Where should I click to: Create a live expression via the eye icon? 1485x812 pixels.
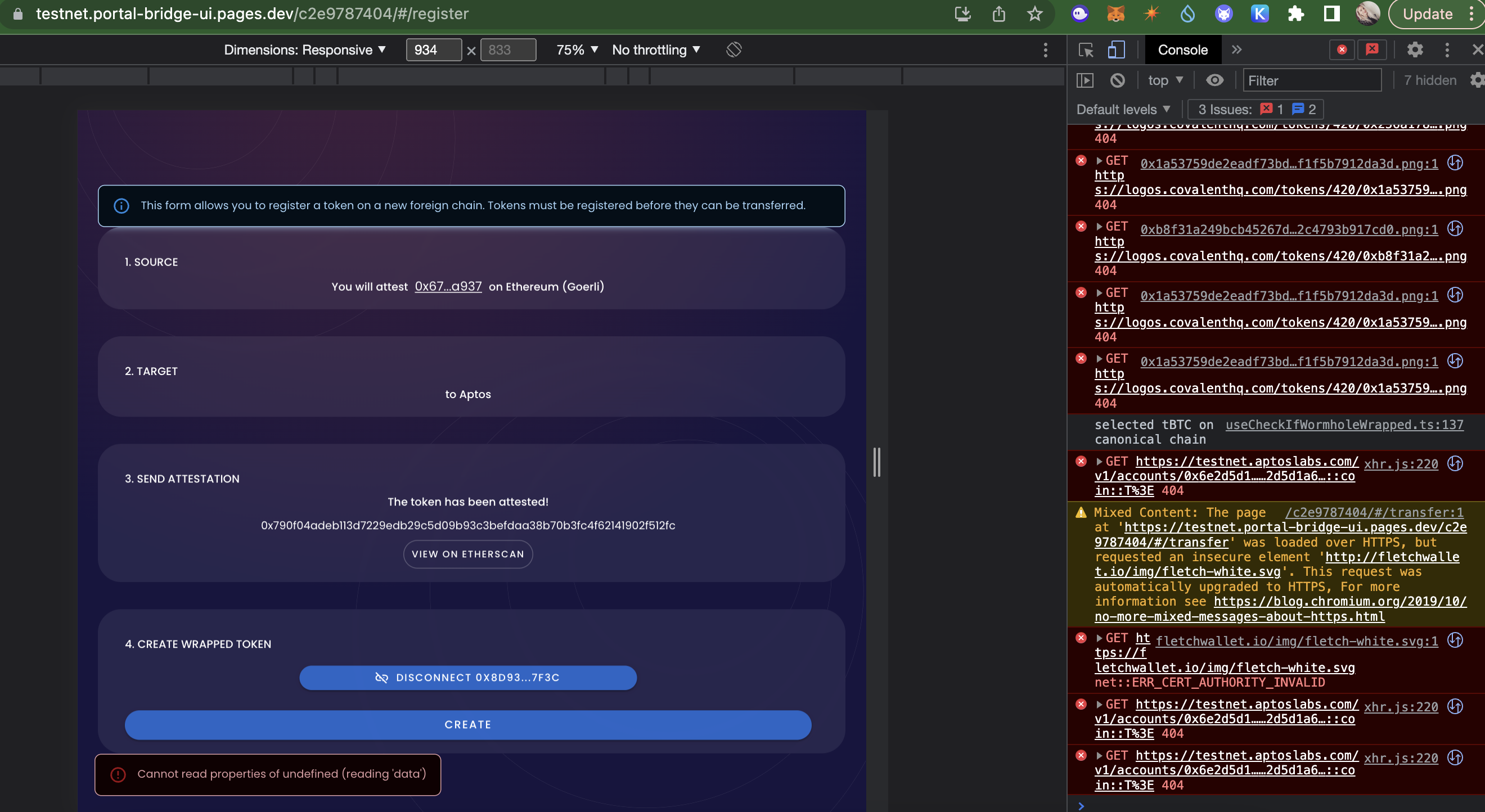pyautogui.click(x=1215, y=80)
